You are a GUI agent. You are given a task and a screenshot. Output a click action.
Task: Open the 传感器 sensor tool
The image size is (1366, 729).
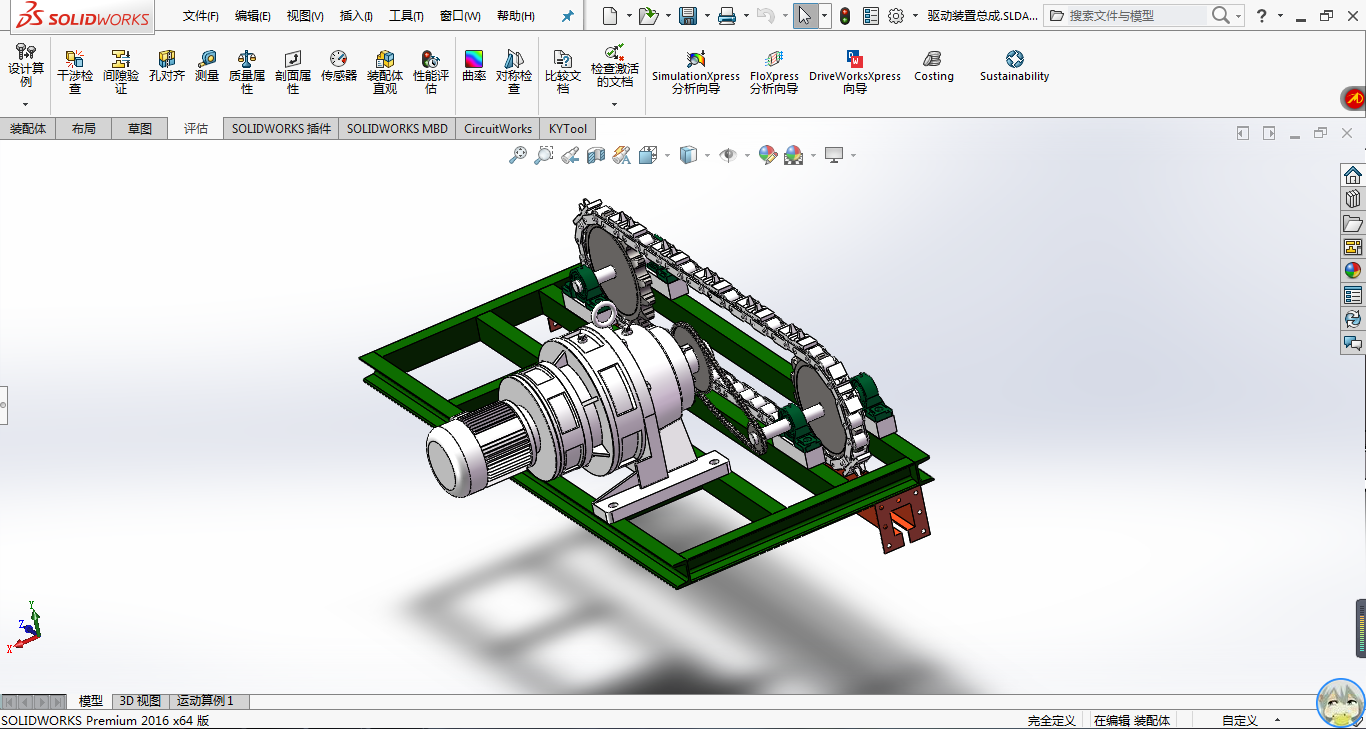(x=339, y=66)
